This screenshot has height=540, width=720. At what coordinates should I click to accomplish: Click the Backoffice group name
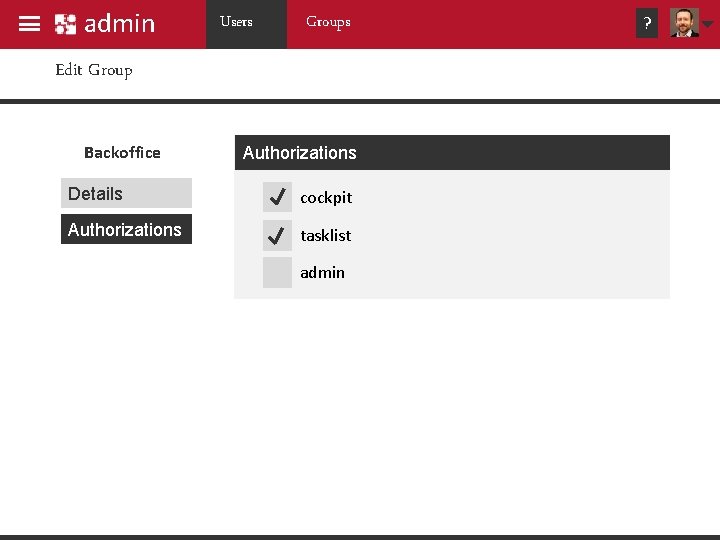click(x=122, y=153)
